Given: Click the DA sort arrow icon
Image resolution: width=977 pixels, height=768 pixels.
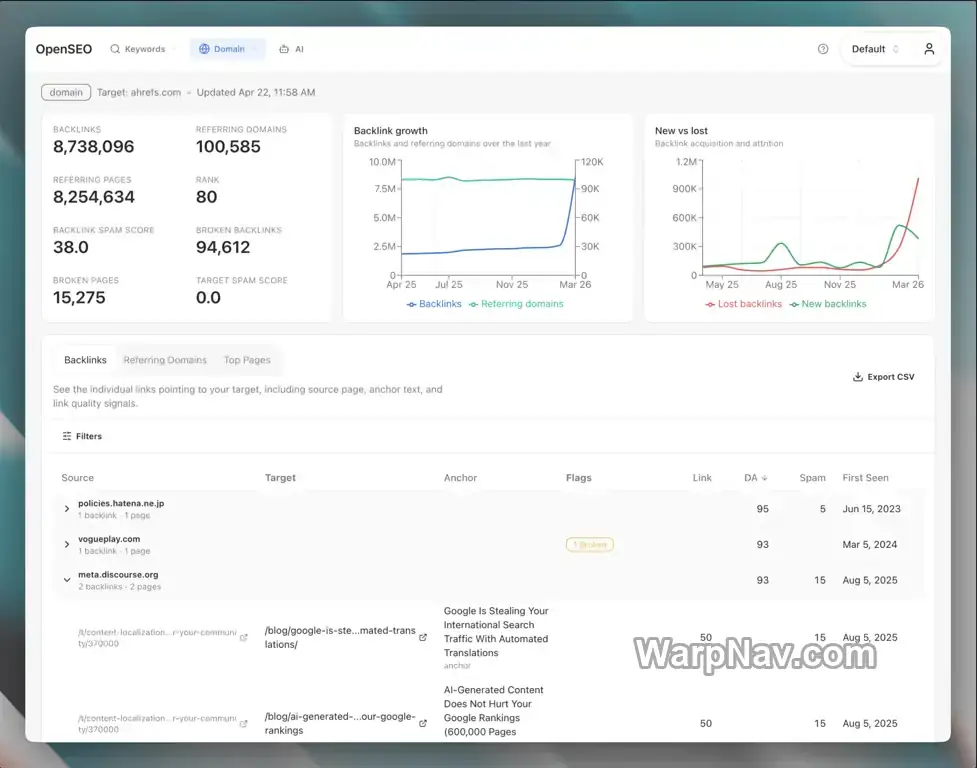Looking at the screenshot, I should coord(765,478).
